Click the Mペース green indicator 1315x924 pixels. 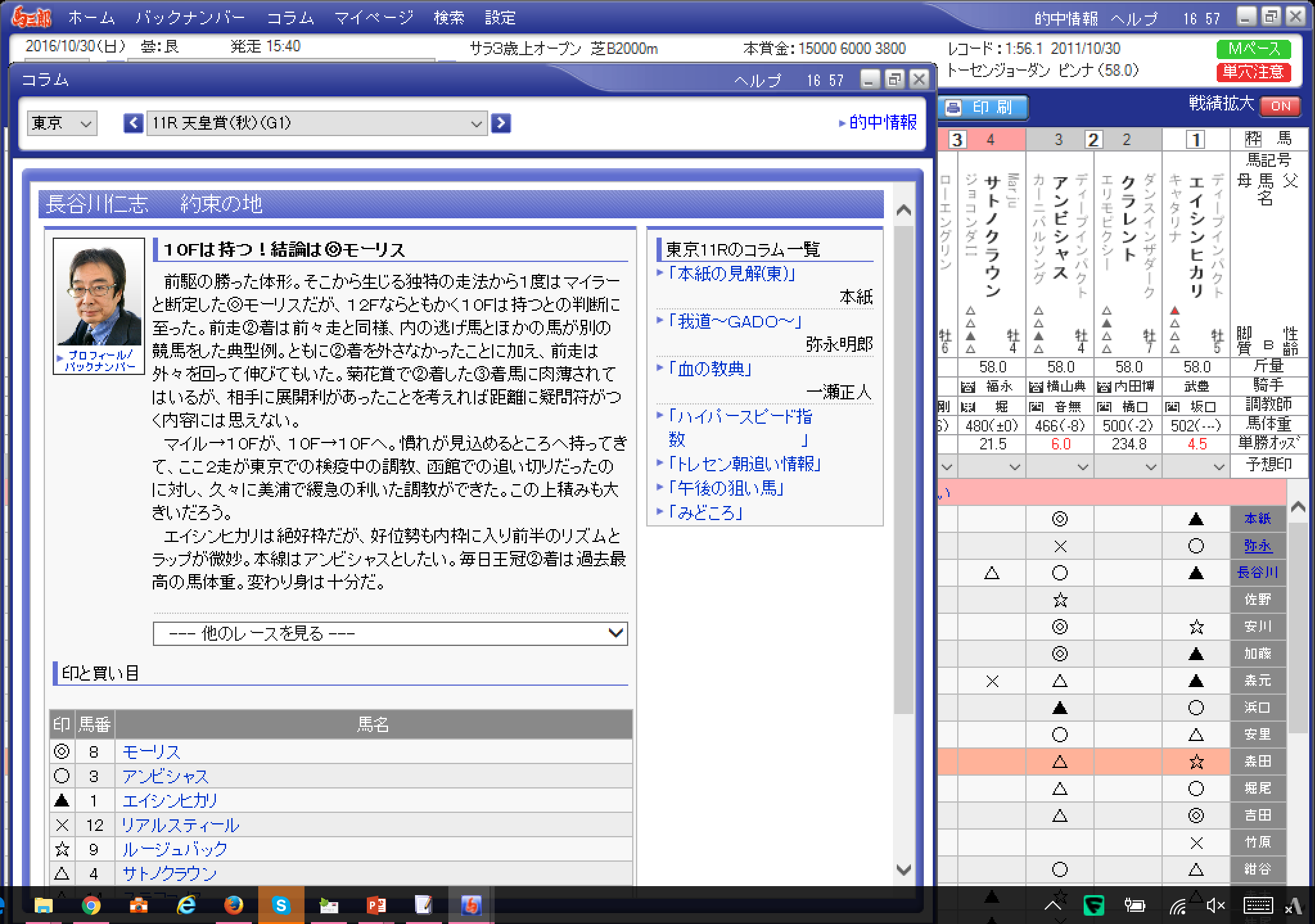click(x=1253, y=49)
